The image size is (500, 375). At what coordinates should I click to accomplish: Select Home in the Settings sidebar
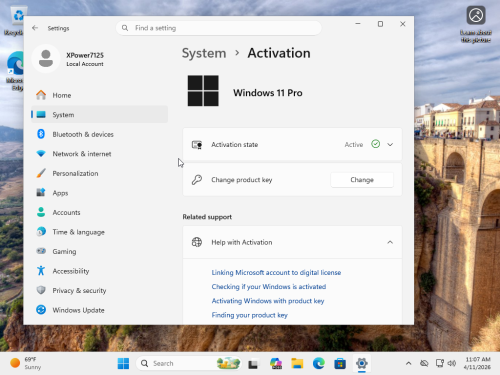coord(99,95)
